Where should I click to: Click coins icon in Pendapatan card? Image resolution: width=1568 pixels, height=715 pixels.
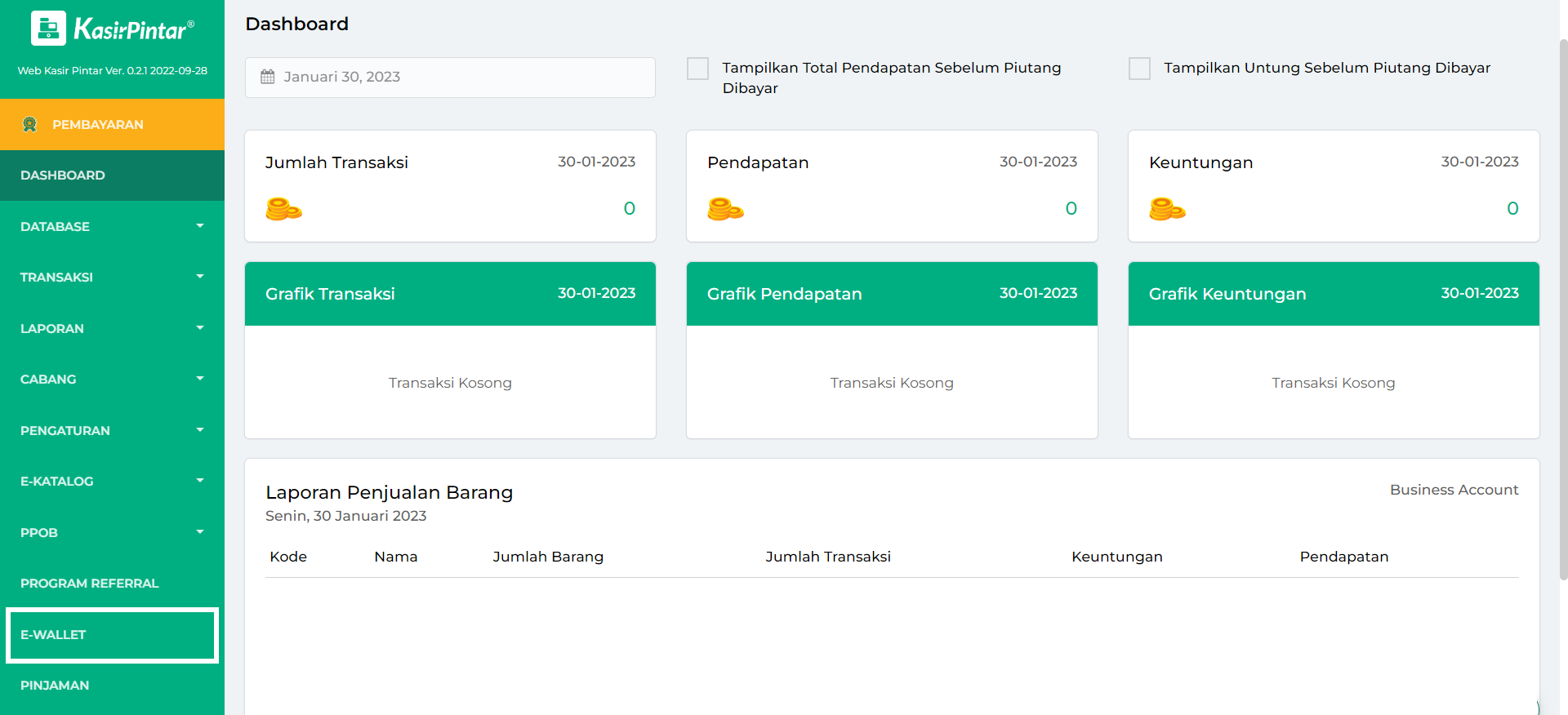pyautogui.click(x=725, y=209)
